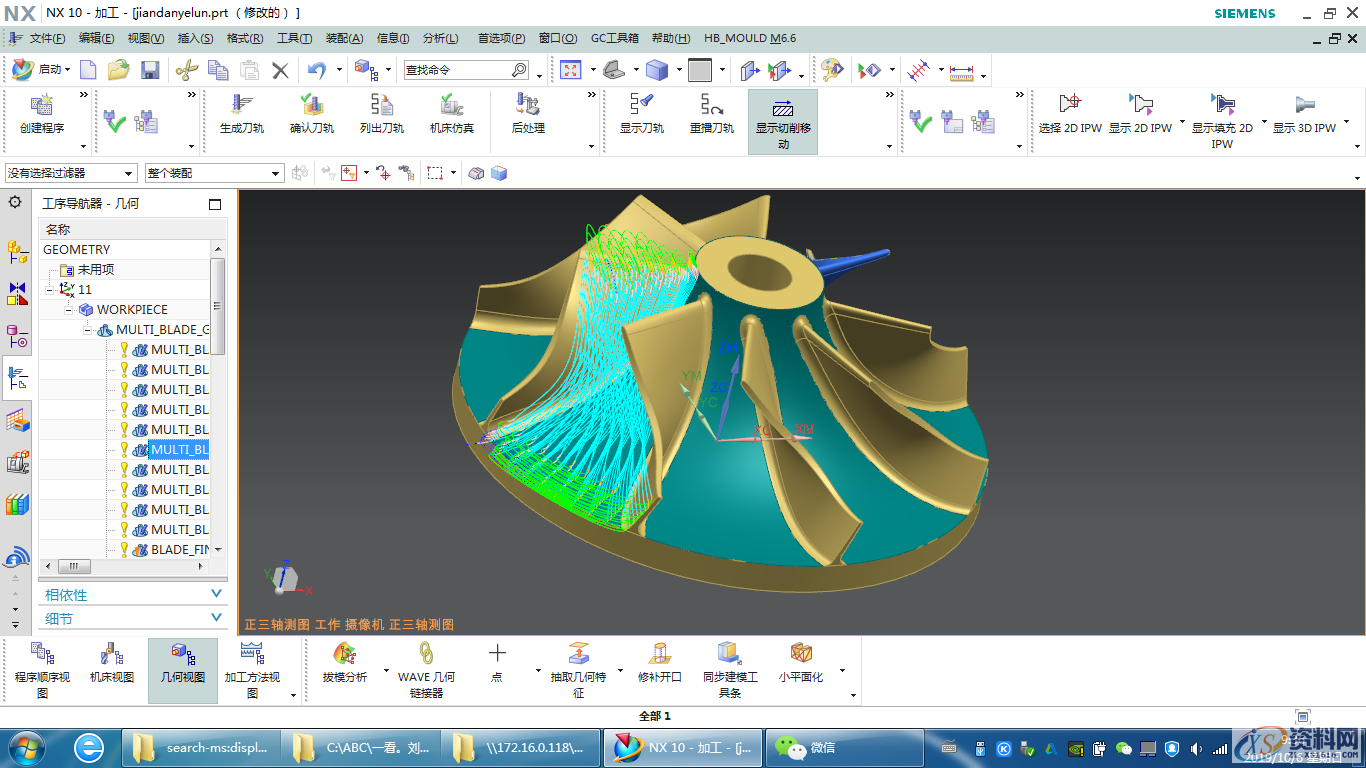
Task: Open the Tools (工具) menu
Action: point(294,38)
